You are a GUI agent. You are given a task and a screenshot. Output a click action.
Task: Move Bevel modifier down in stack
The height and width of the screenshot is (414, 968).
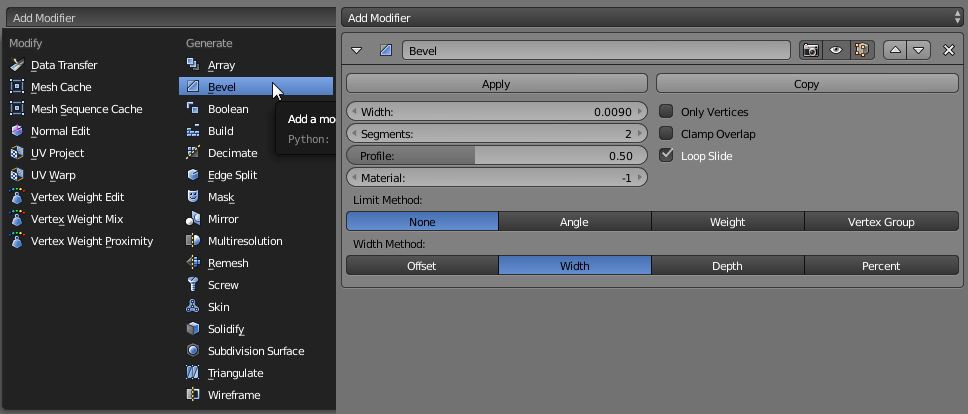click(918, 50)
